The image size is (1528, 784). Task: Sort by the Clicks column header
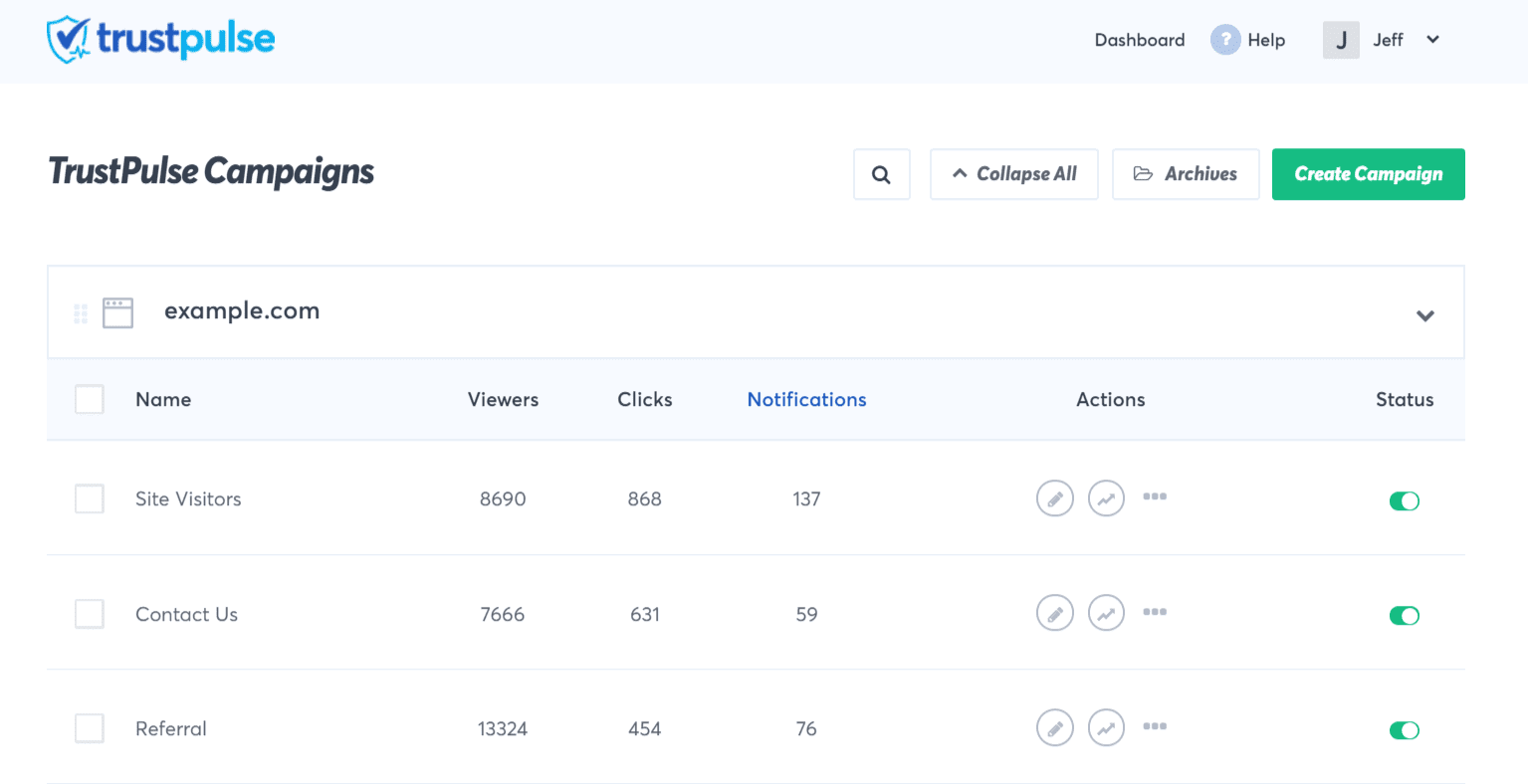(644, 399)
